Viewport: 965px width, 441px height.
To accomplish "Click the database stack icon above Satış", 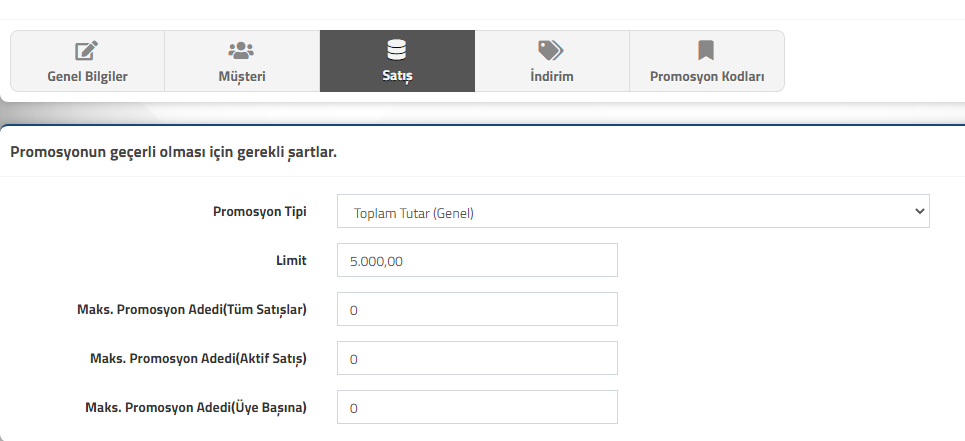I will pyautogui.click(x=397, y=50).
